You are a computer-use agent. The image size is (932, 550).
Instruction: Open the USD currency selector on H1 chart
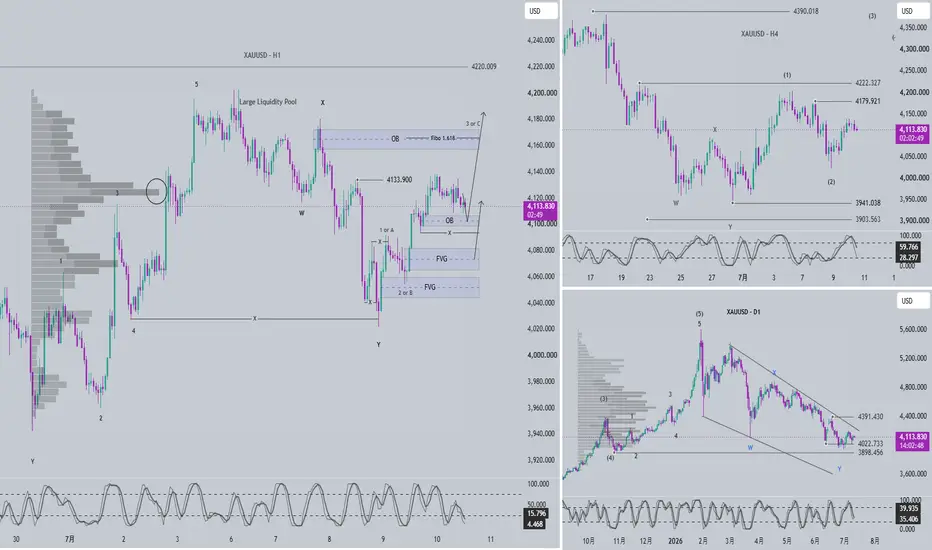pyautogui.click(x=541, y=11)
